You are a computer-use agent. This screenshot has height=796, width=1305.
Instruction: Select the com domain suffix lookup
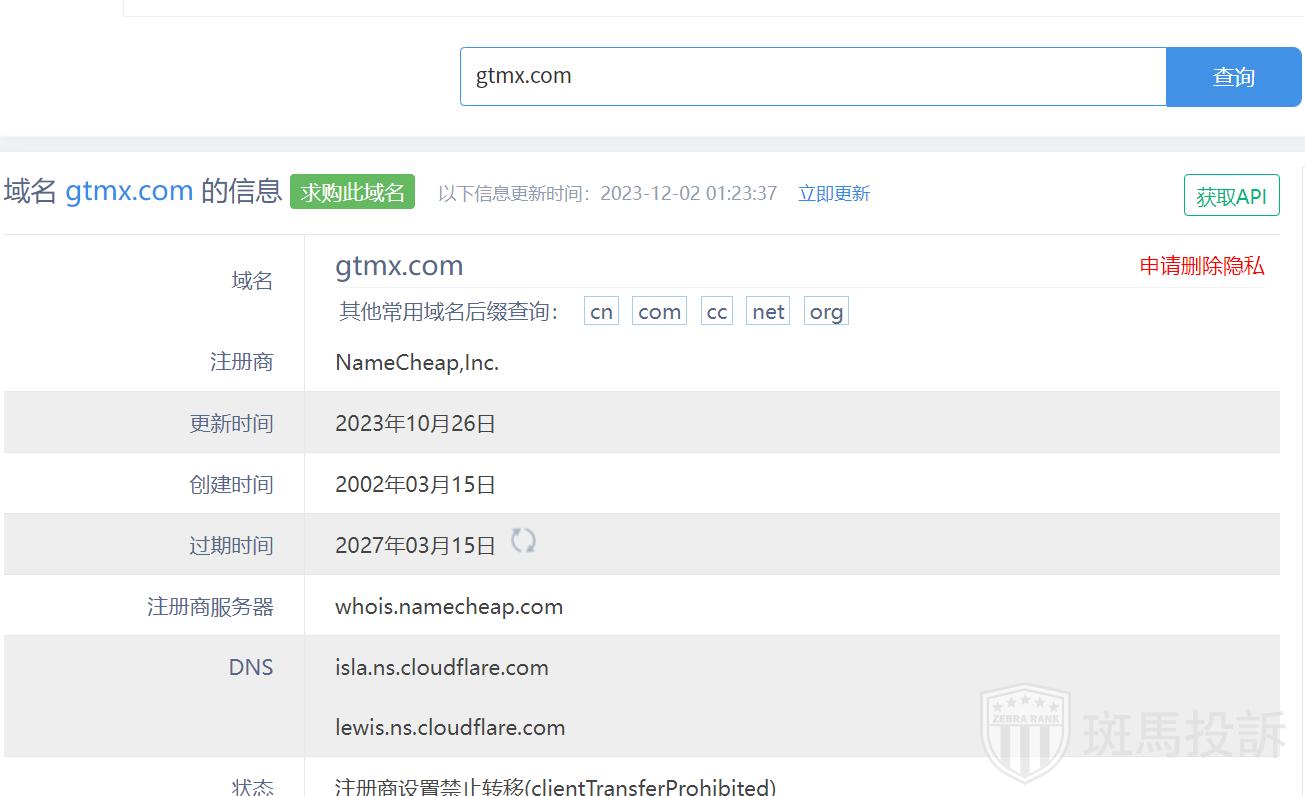[x=659, y=312]
